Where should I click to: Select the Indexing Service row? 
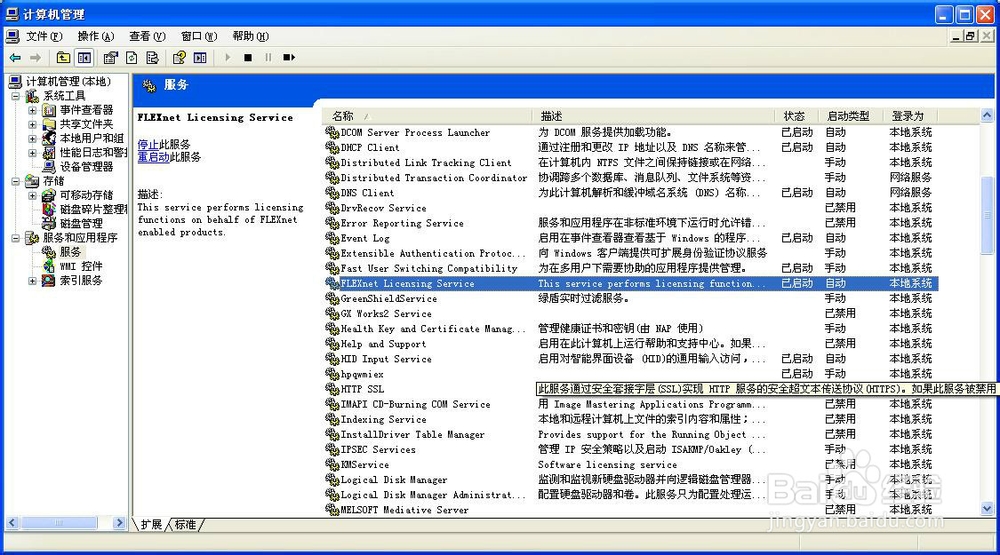(631, 419)
